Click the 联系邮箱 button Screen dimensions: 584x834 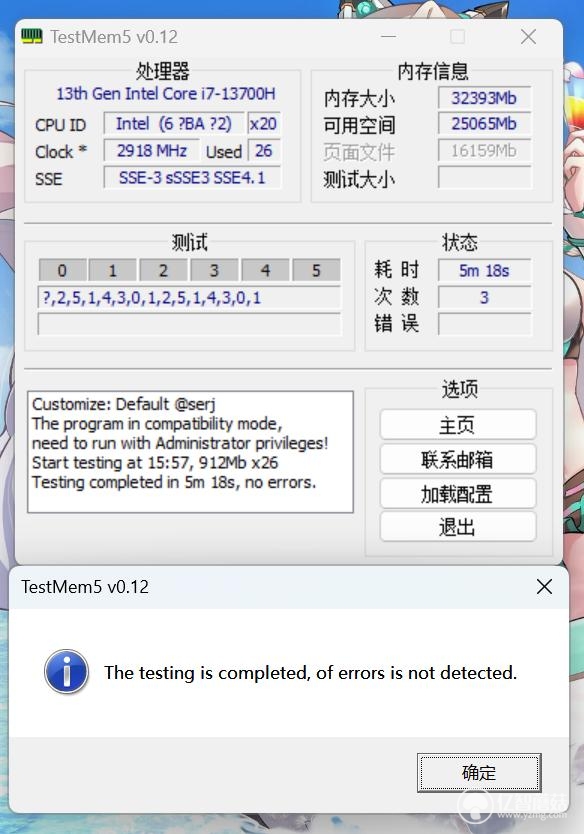tap(457, 459)
